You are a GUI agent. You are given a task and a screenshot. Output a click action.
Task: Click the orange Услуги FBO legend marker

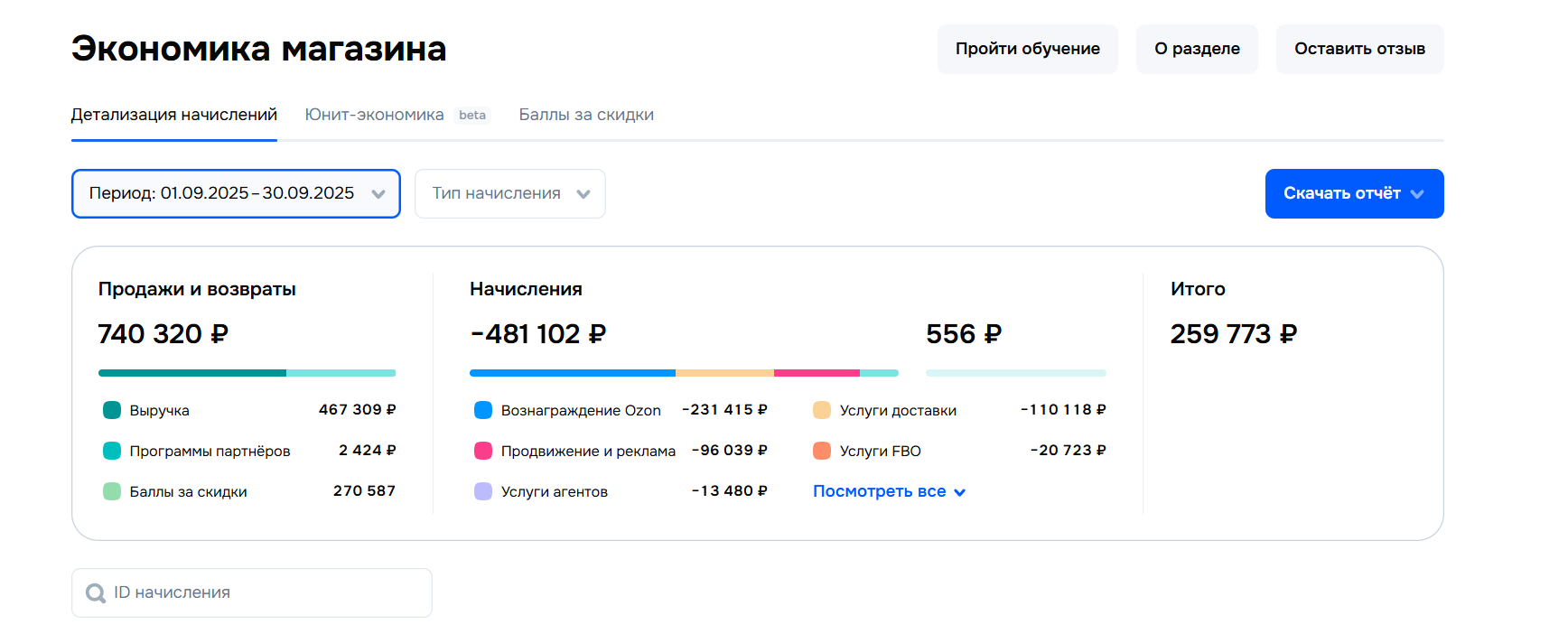822,451
